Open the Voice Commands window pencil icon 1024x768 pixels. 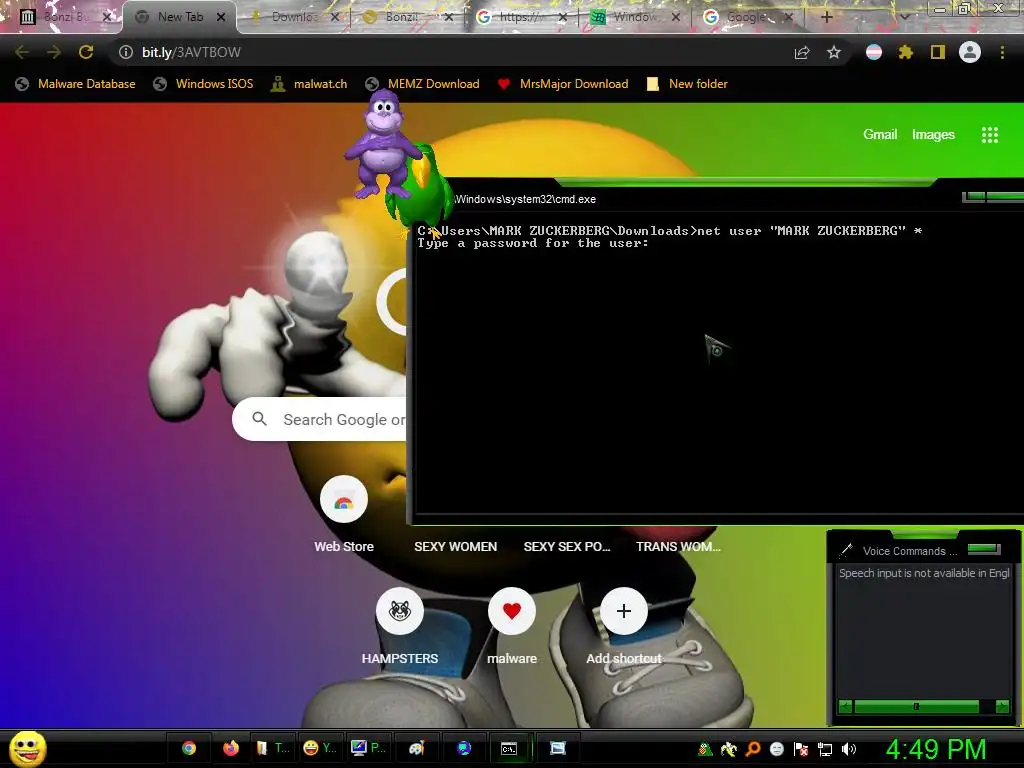coord(846,550)
